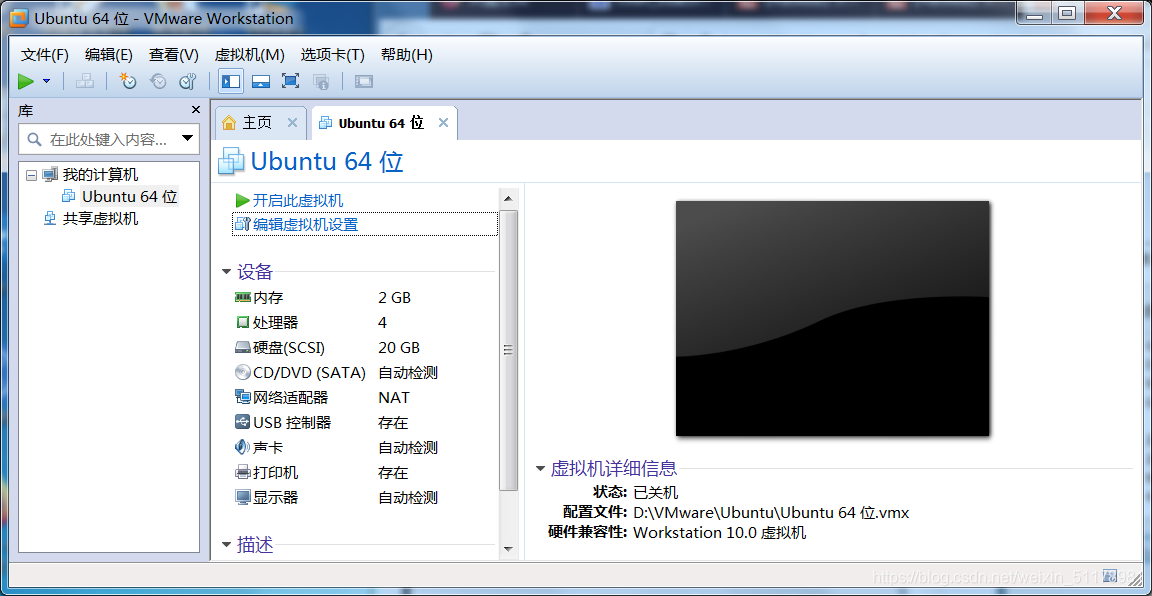1152x596 pixels.
Task: Click the 网络适配器 network adapter icon
Action: [242, 398]
